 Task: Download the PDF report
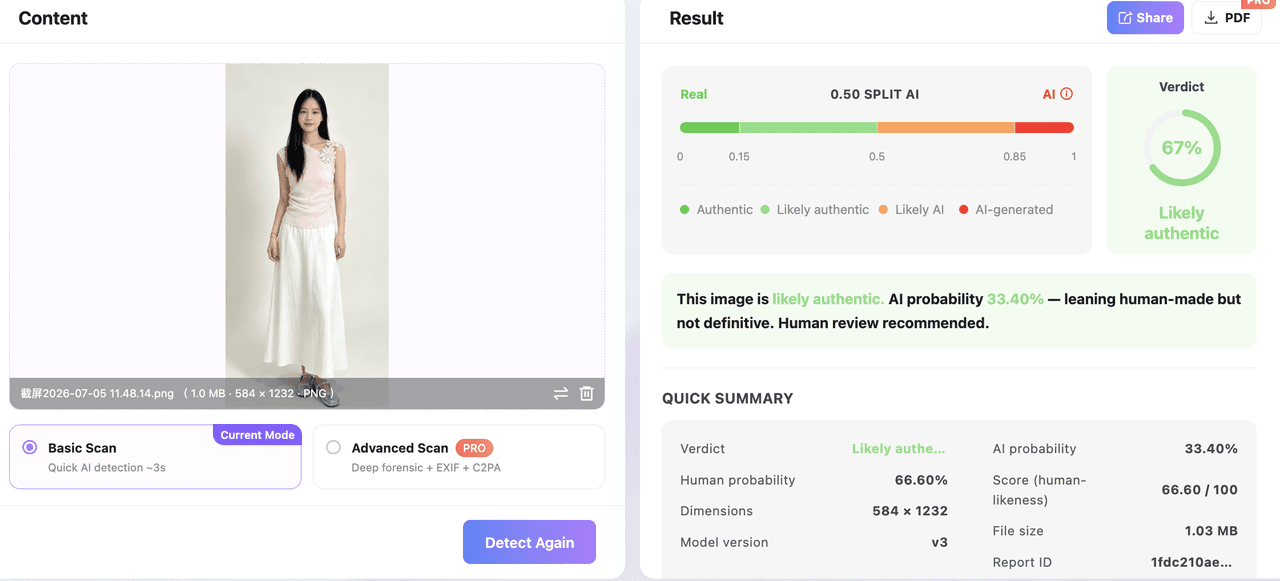1227,18
